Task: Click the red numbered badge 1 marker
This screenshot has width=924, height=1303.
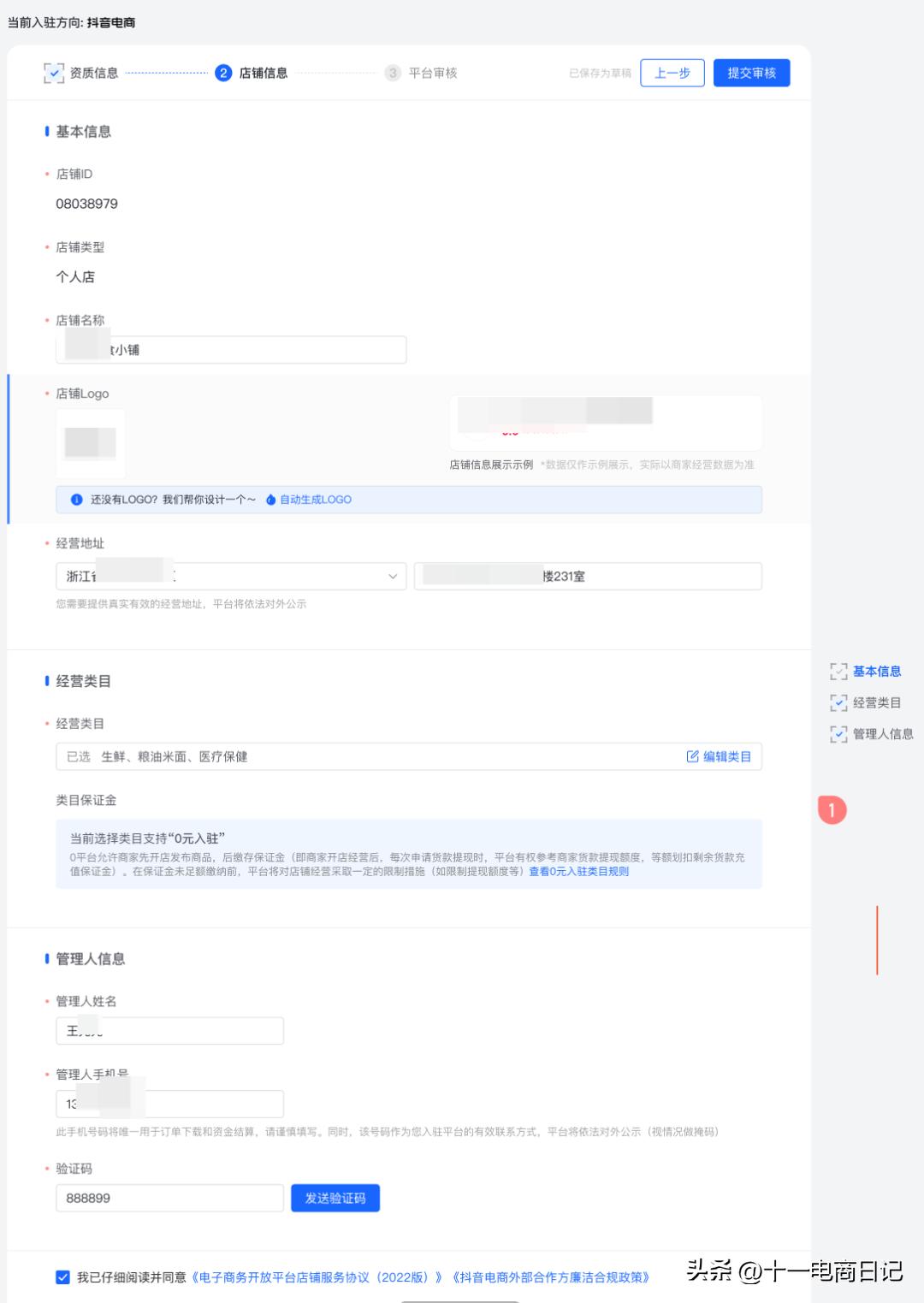Action: tap(833, 811)
